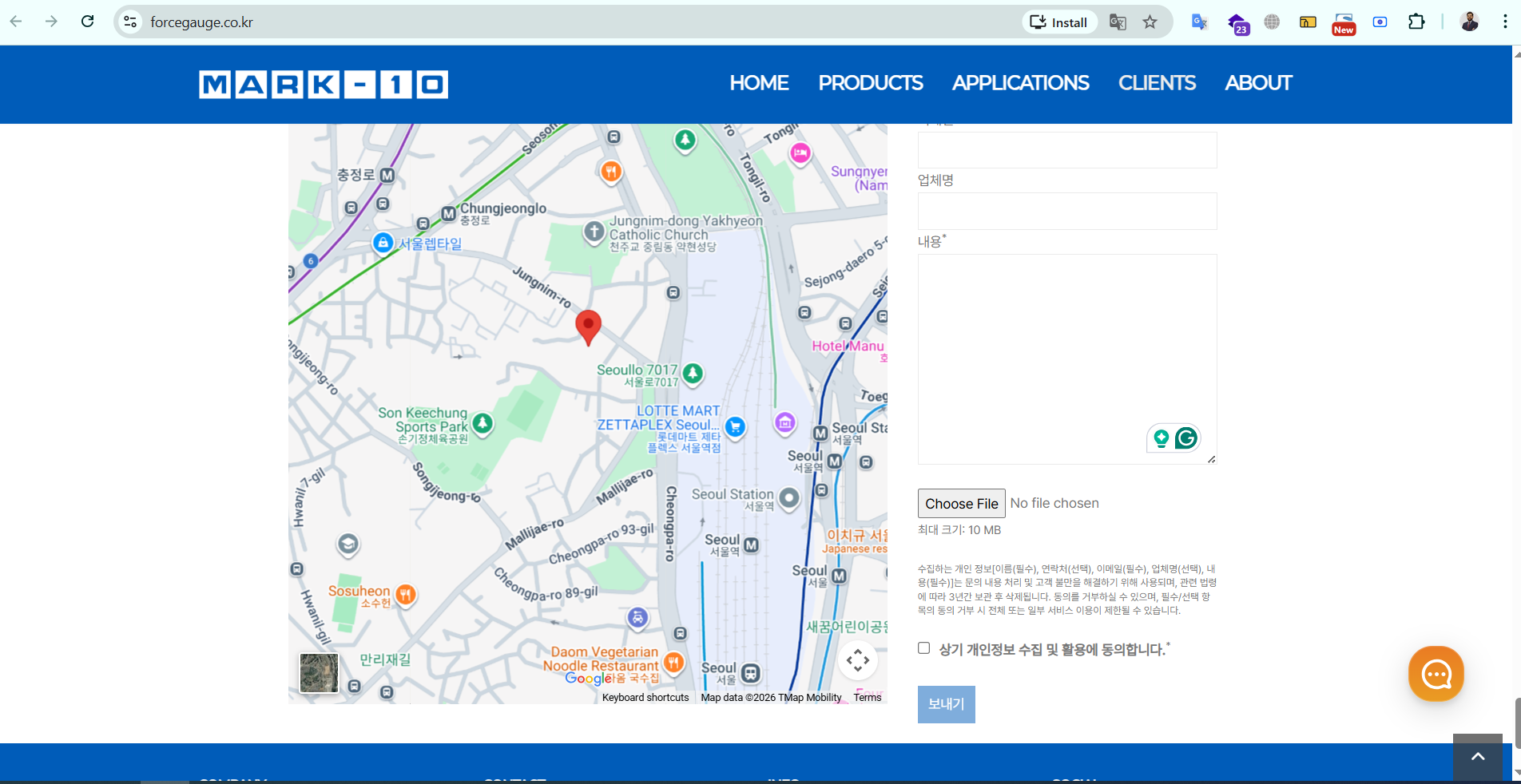Click the translate page icon in address bar
The image size is (1521, 784).
(x=1118, y=22)
